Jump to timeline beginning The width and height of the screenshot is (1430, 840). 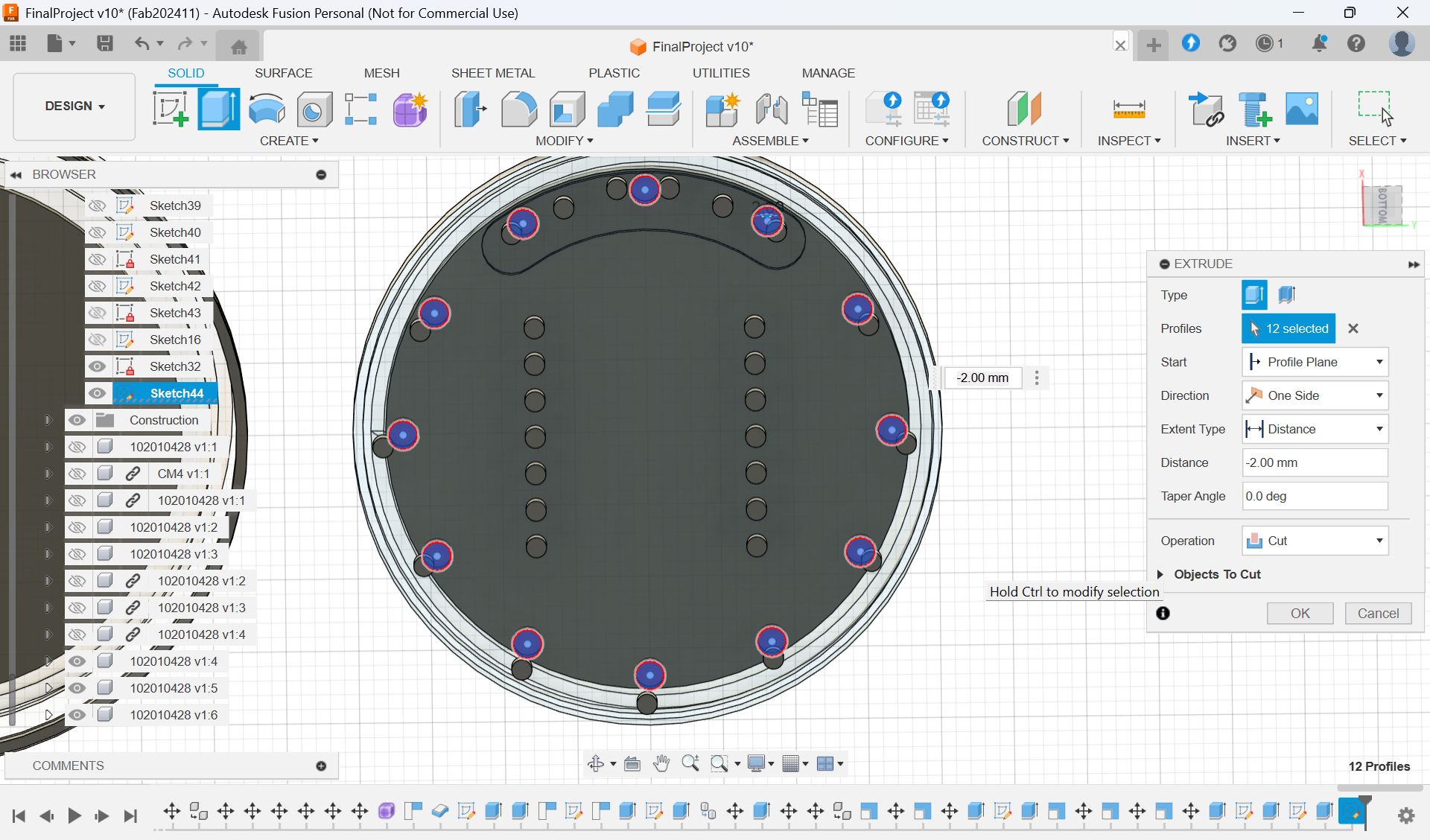19,815
